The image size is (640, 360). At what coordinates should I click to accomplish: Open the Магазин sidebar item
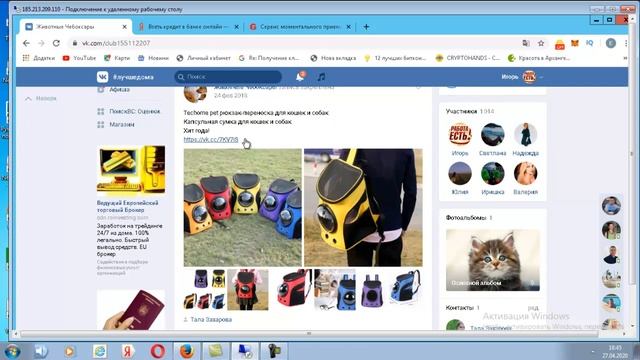[x=116, y=124]
